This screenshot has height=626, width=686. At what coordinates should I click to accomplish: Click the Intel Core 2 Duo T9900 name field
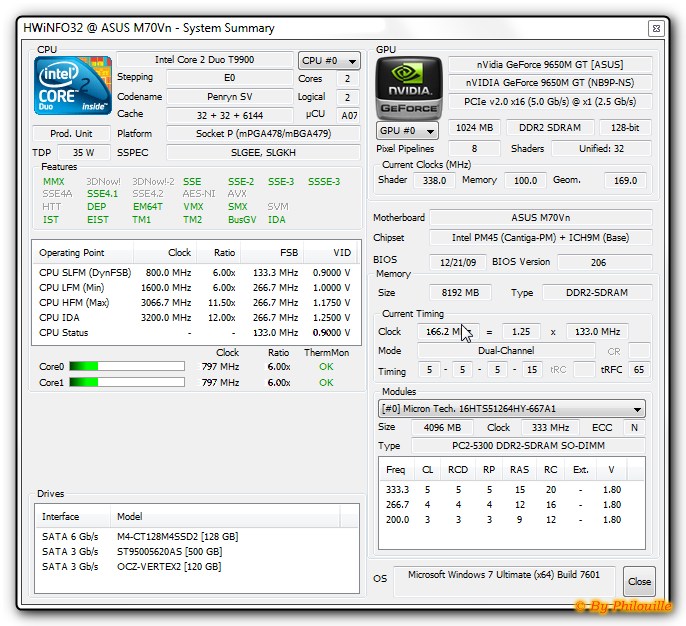point(204,60)
